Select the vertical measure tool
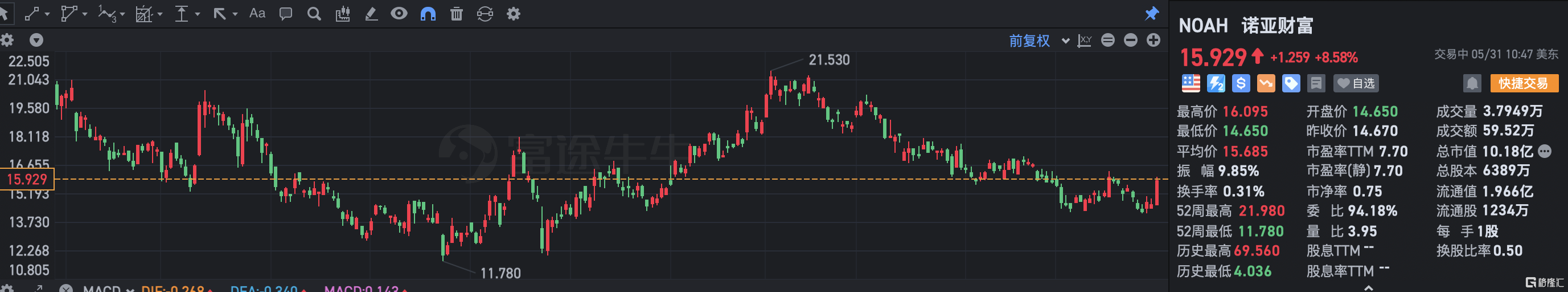The height and width of the screenshot is (292, 1568). [x=182, y=14]
